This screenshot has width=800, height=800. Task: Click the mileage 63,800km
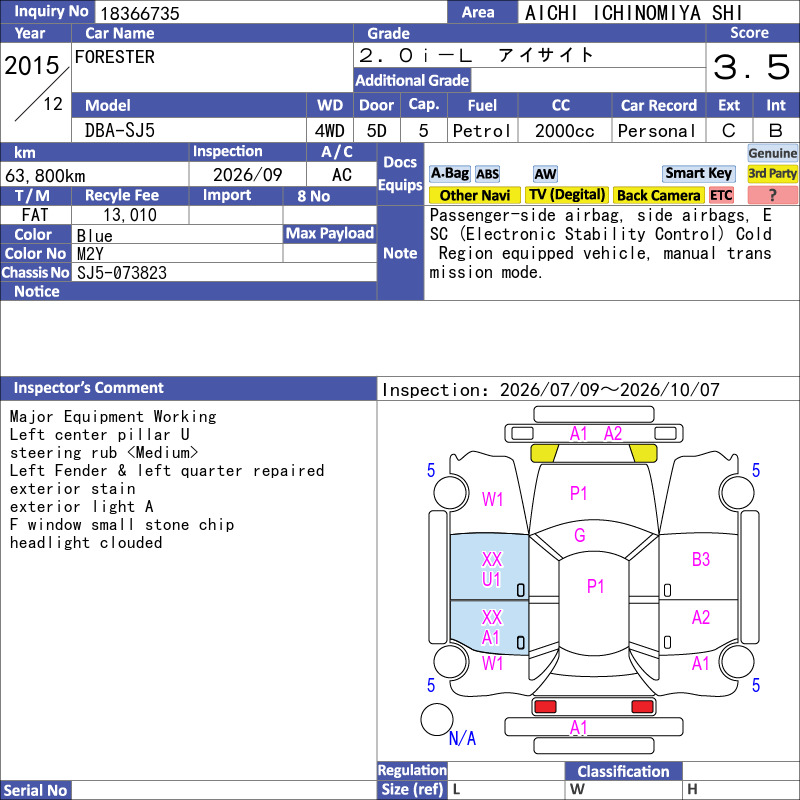tap(45, 176)
